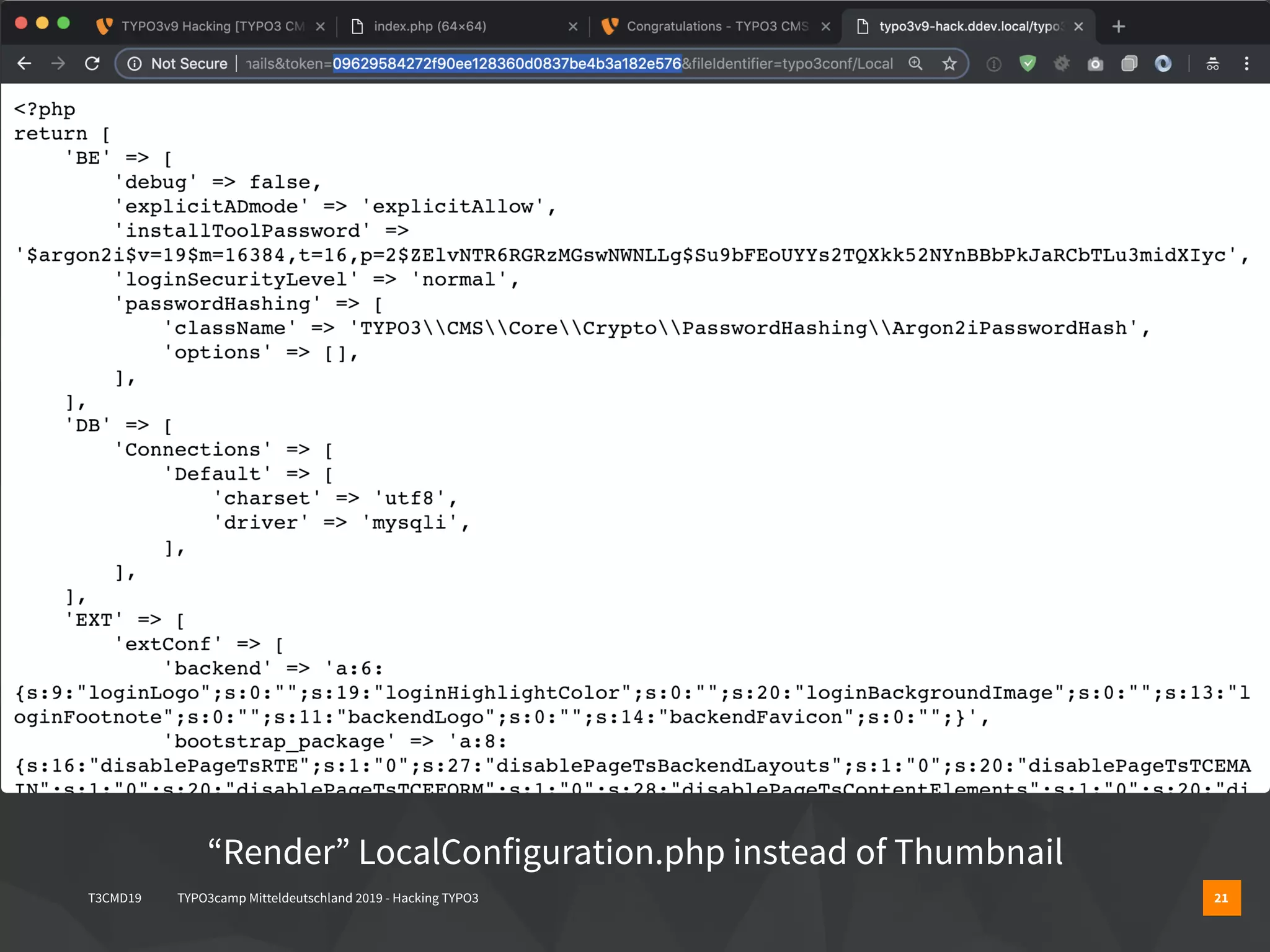The image size is (1270, 952).
Task: Open a new browser tab
Action: (x=1119, y=26)
